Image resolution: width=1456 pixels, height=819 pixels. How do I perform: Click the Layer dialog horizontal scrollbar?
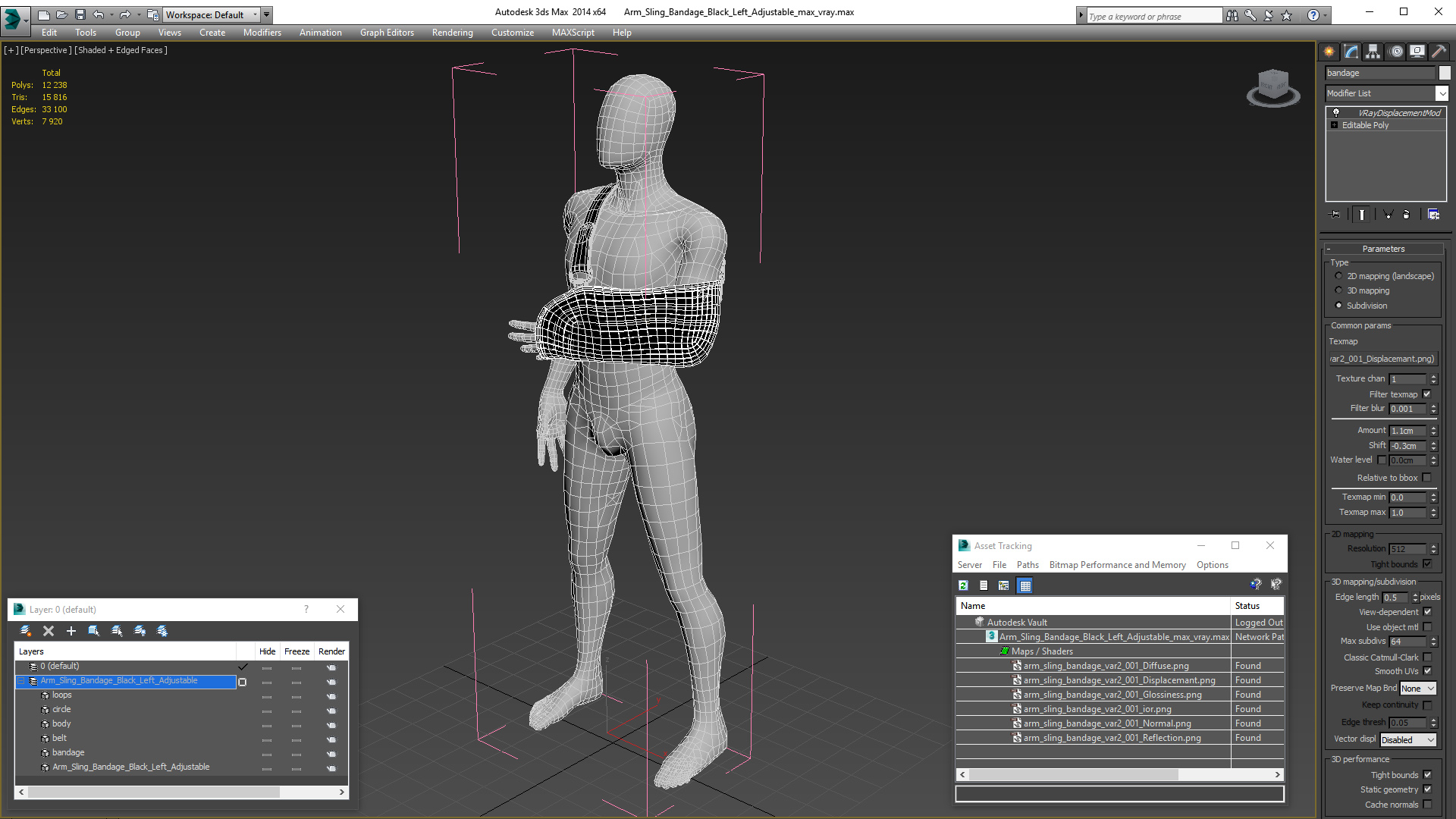(181, 792)
